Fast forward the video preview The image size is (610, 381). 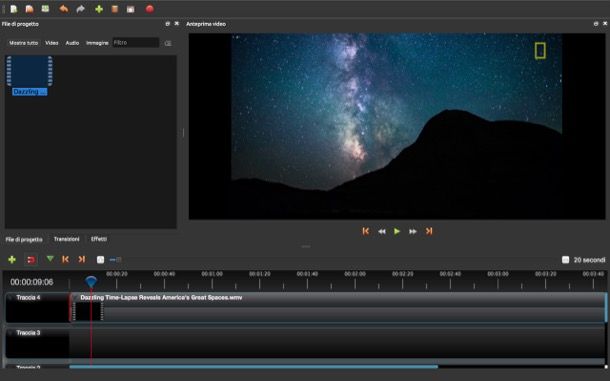pyautogui.click(x=413, y=232)
